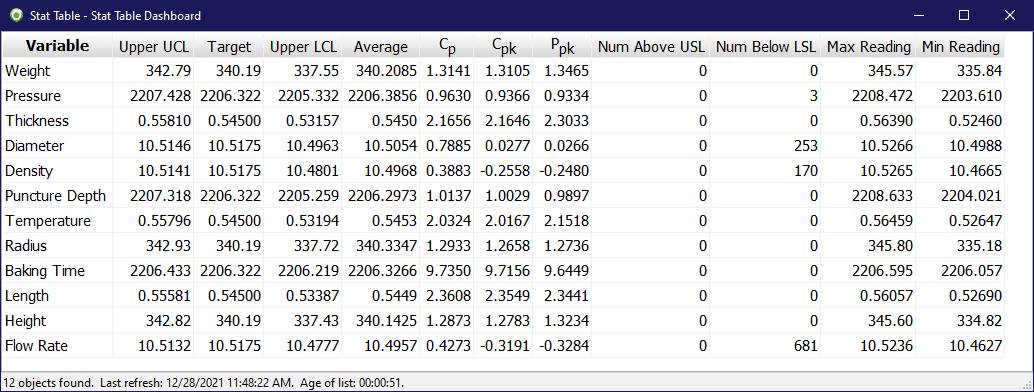
Task: Sort table by Target column header
Action: 229,47
